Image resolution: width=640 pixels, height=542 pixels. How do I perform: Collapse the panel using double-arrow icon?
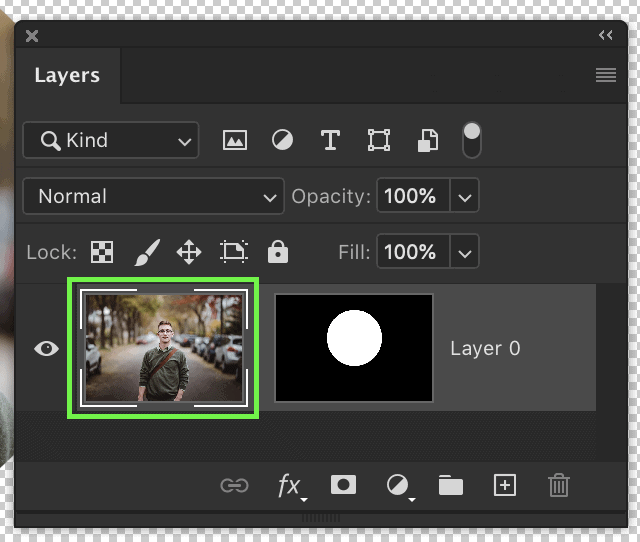pos(606,35)
